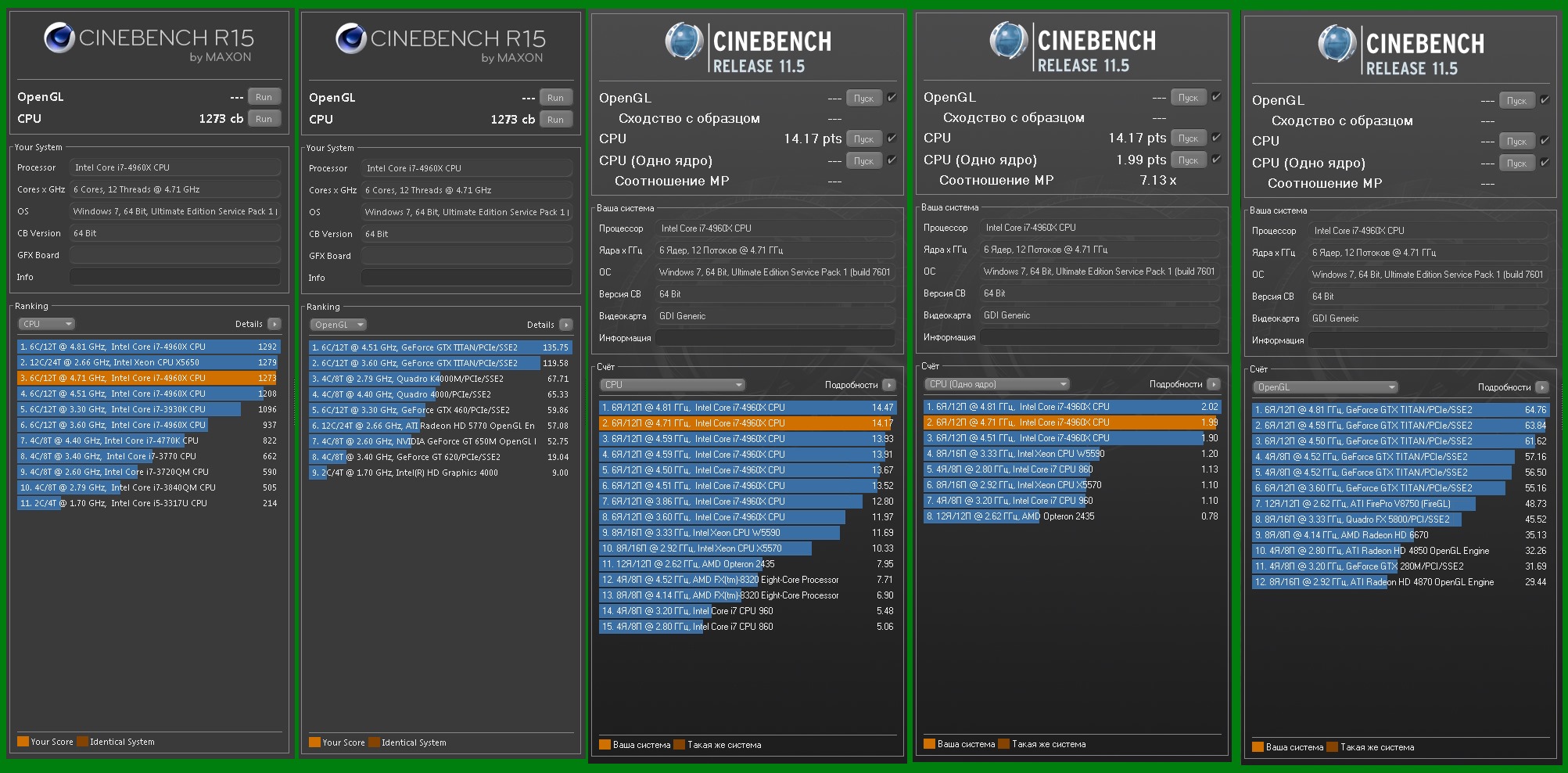This screenshot has height=773, width=1568.
Task: Select row '1. 6C/12T @ 4.51 GHz, GeForce GTX TITAN' scoring 135.75
Action: click(x=440, y=347)
